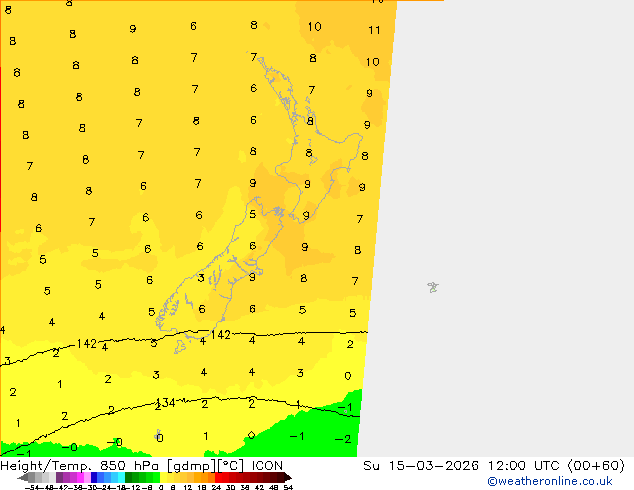Image resolution: width=634 pixels, height=490 pixels.
Task: Click the small island outline in the grey area
Action: pos(433,287)
